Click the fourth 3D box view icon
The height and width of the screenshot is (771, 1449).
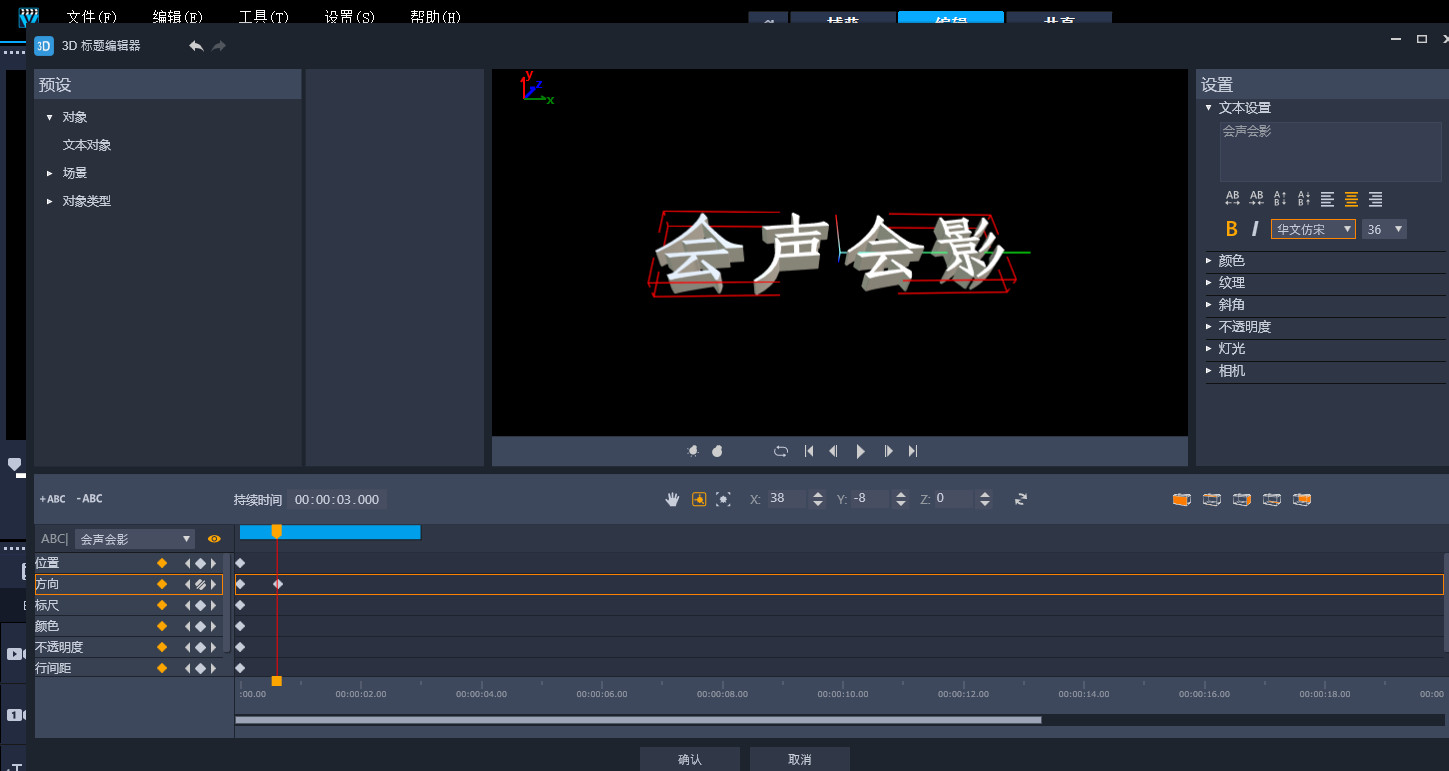tap(1272, 499)
